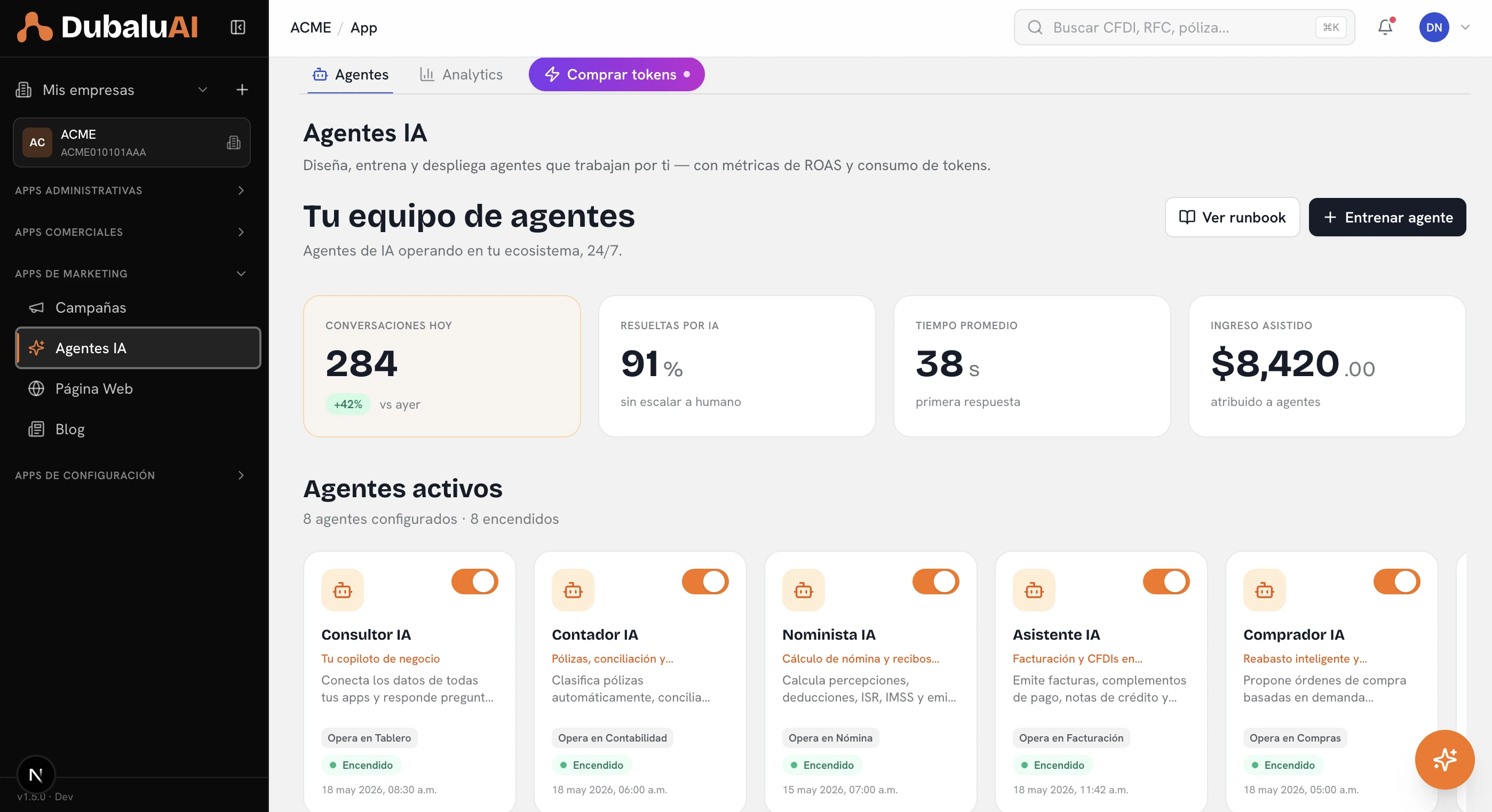
Task: Click +42% badge in Conversaciones card
Action: pyautogui.click(x=347, y=404)
